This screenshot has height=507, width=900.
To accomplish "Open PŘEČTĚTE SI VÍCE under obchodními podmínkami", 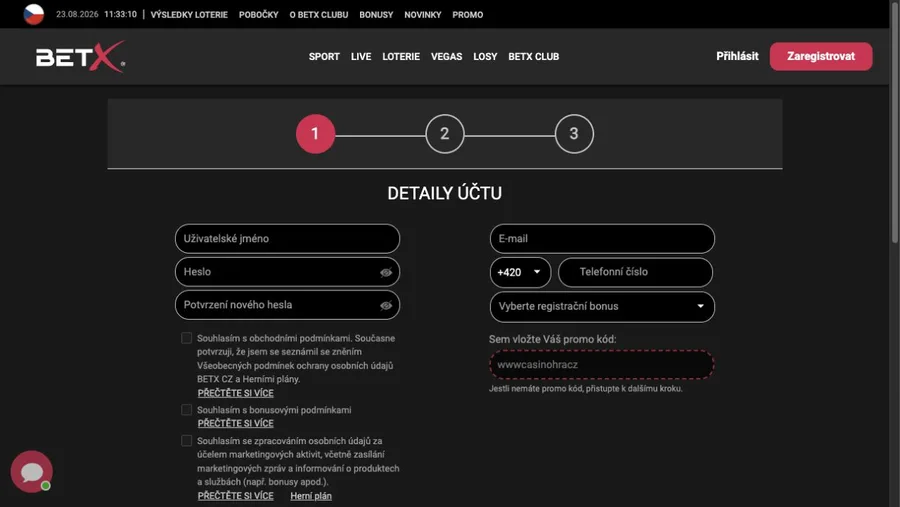I will click(x=235, y=393).
